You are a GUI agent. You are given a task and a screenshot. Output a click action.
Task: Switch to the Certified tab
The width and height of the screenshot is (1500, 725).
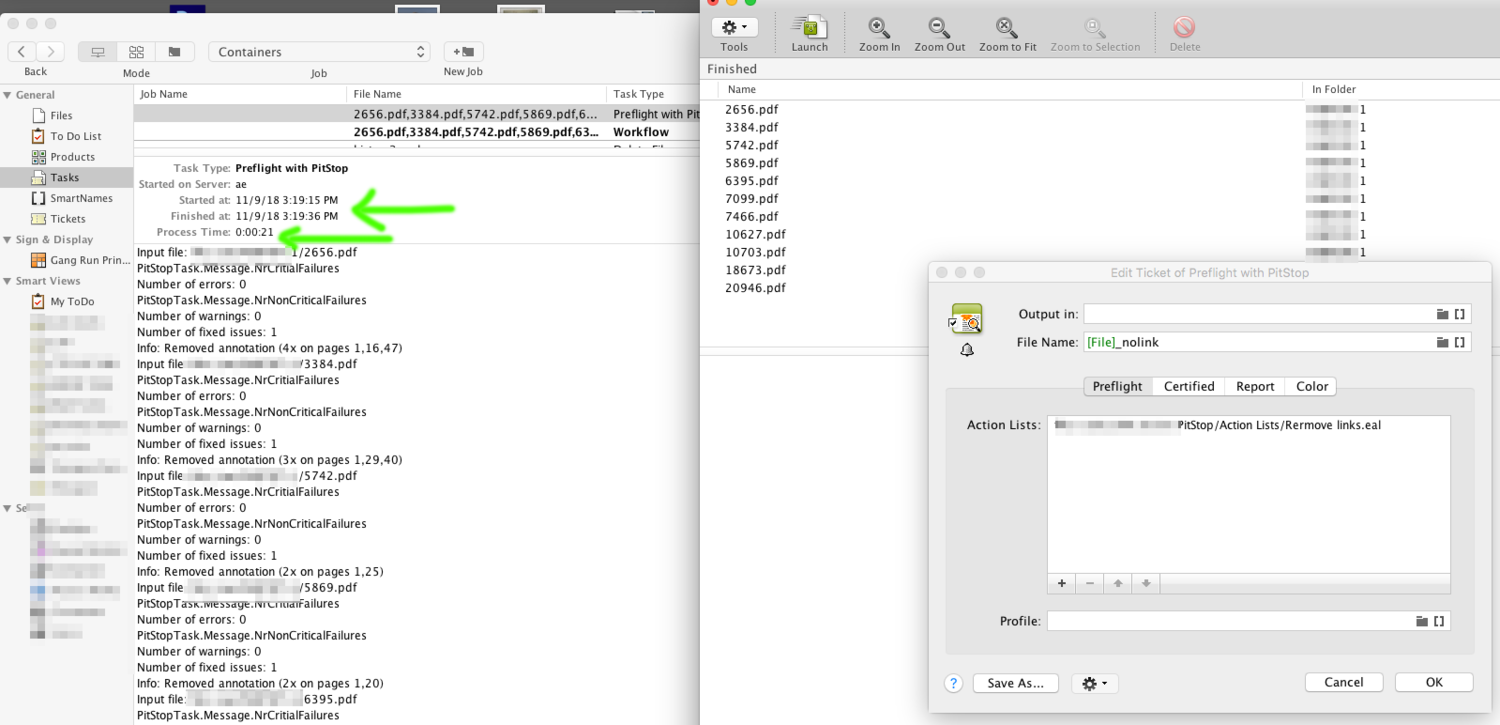1188,386
